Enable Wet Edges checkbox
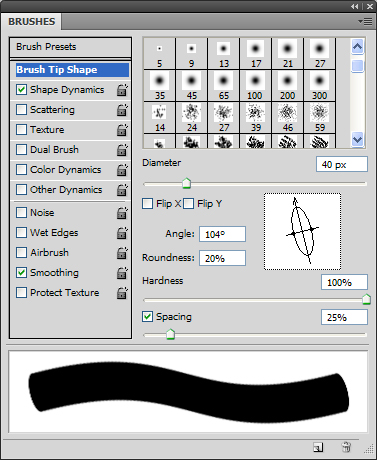 click(21, 233)
